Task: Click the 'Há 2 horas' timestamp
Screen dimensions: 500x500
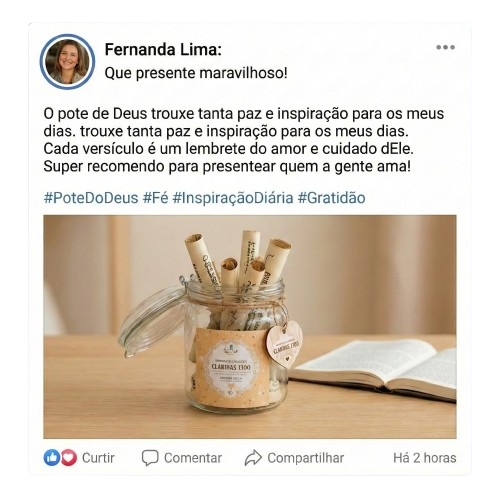Action: [424, 458]
